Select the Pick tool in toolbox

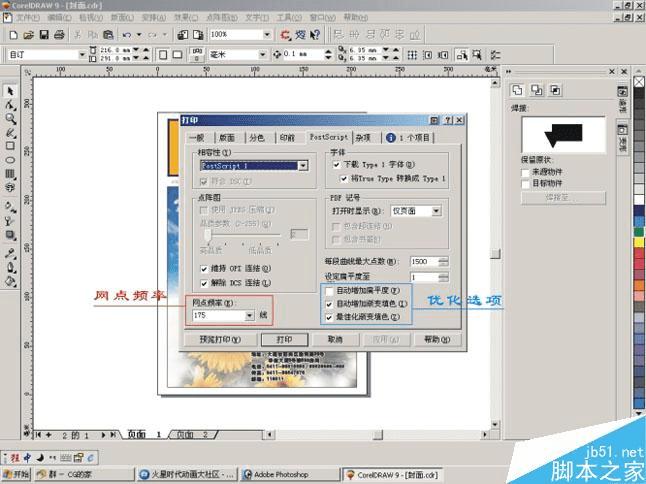[10, 91]
